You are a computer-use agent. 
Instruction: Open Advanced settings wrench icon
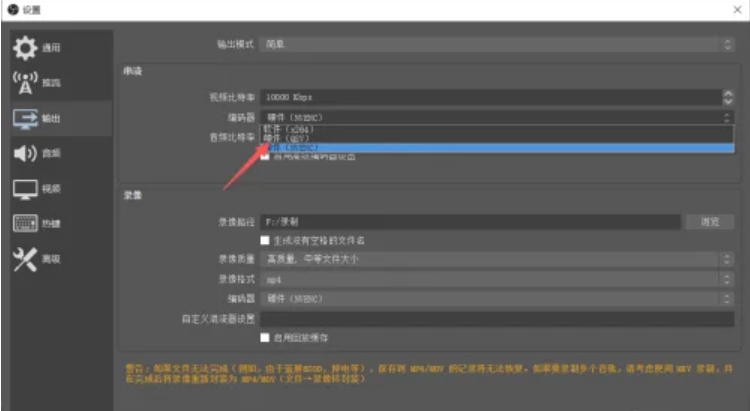(x=25, y=259)
